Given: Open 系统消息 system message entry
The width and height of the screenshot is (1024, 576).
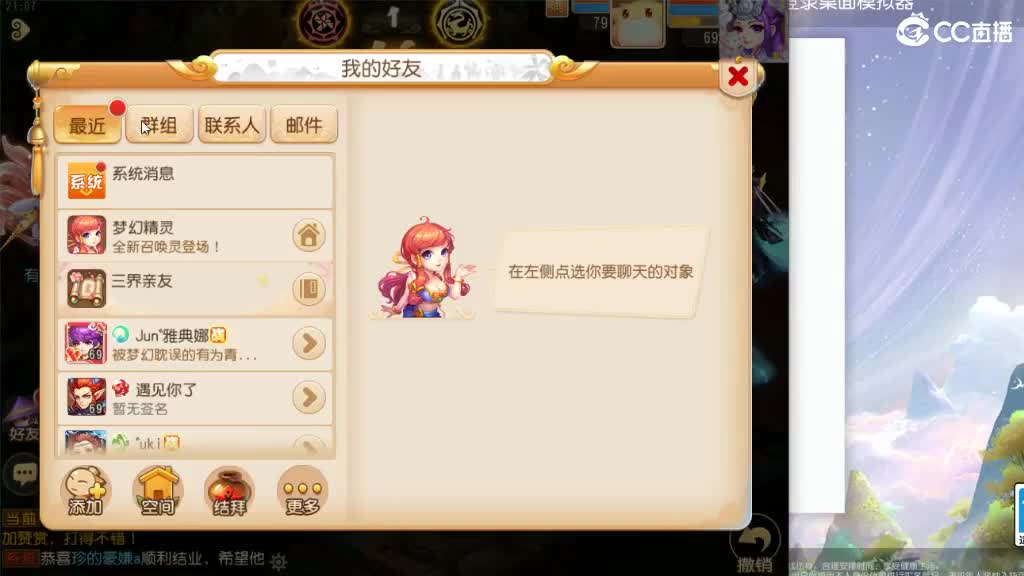Looking at the screenshot, I should coord(195,182).
